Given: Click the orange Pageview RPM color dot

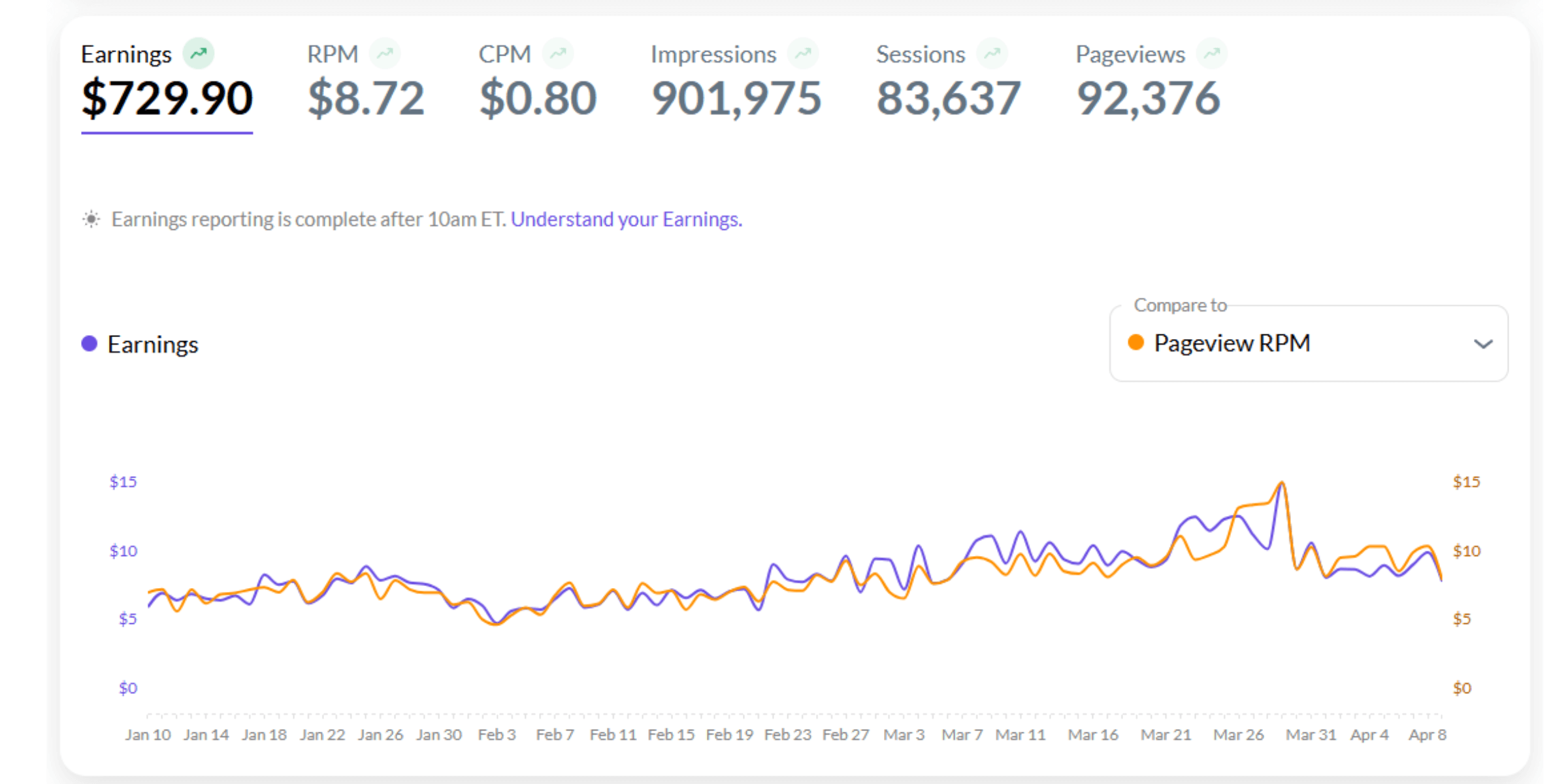Looking at the screenshot, I should pos(1136,343).
